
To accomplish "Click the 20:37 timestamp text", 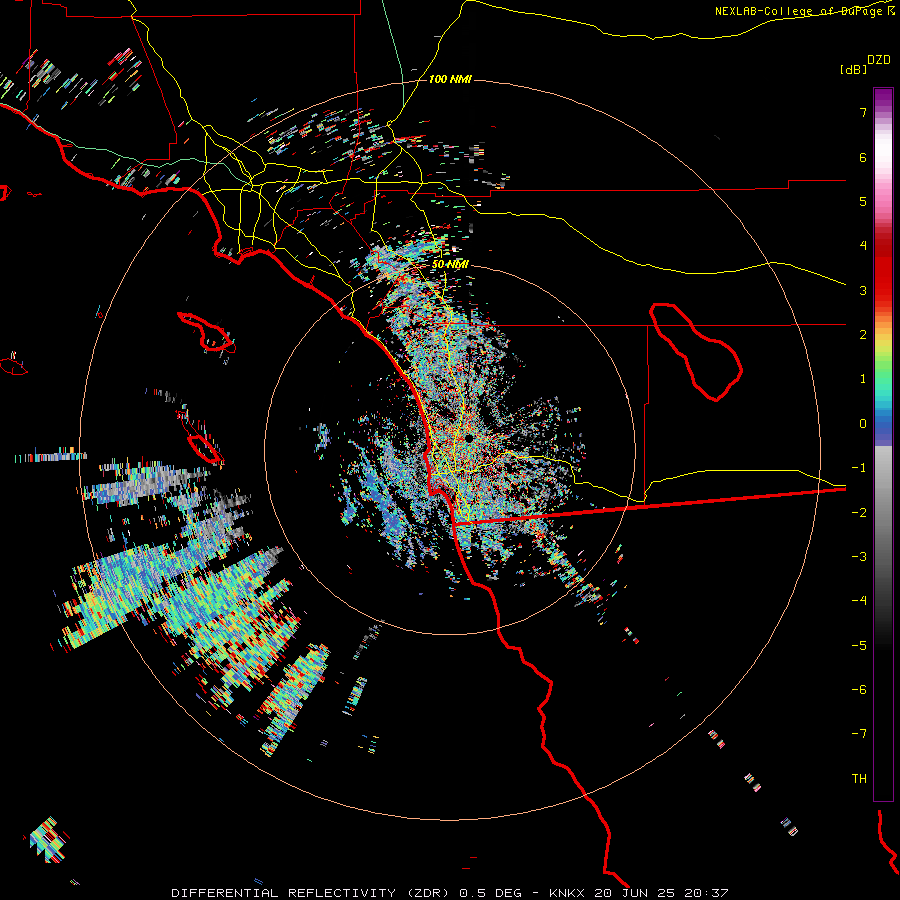I will [x=708, y=893].
